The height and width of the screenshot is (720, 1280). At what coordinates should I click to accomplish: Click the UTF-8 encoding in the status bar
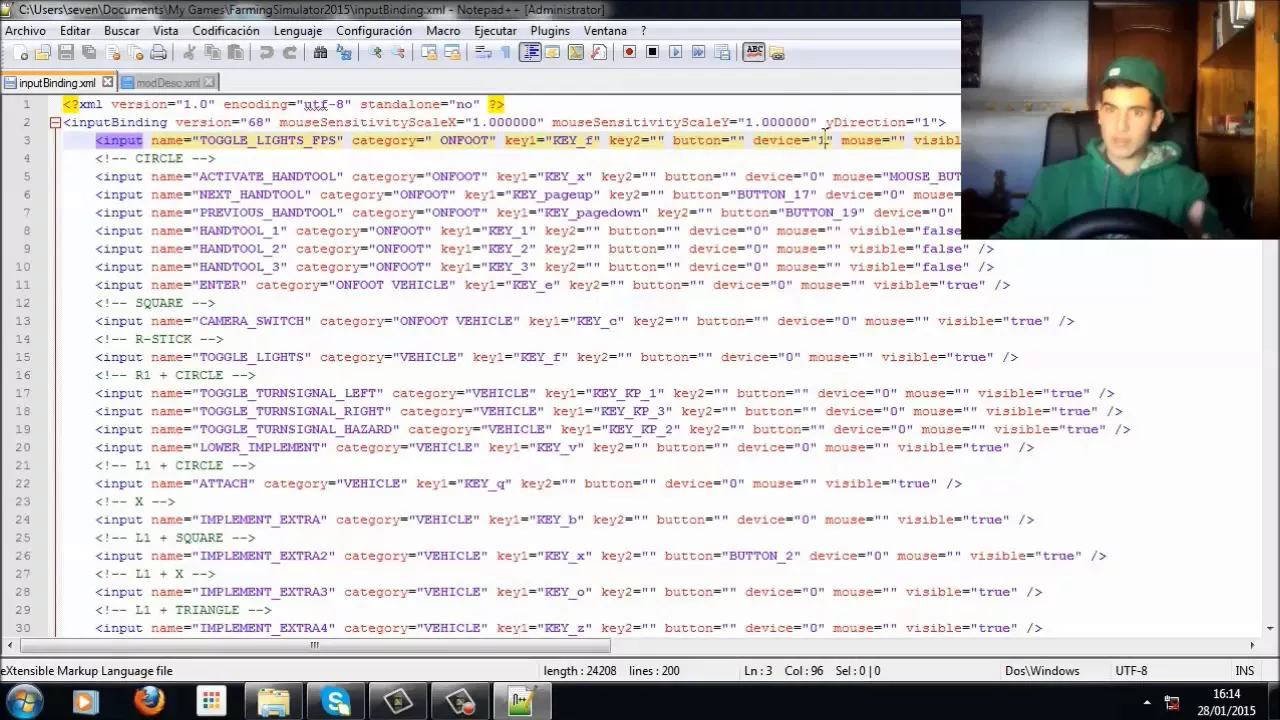pos(1131,671)
